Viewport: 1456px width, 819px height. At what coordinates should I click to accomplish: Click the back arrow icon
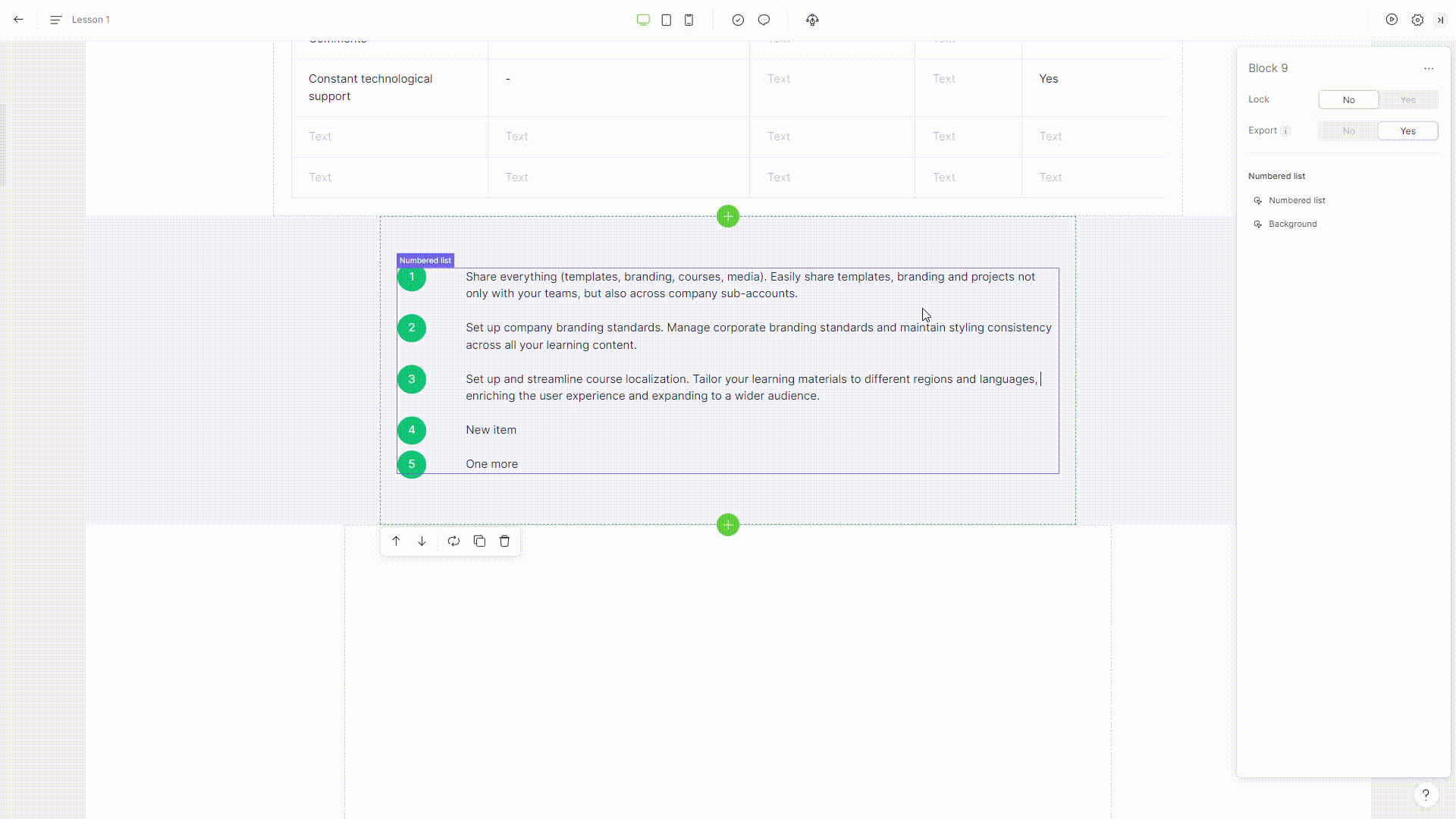pos(18,20)
